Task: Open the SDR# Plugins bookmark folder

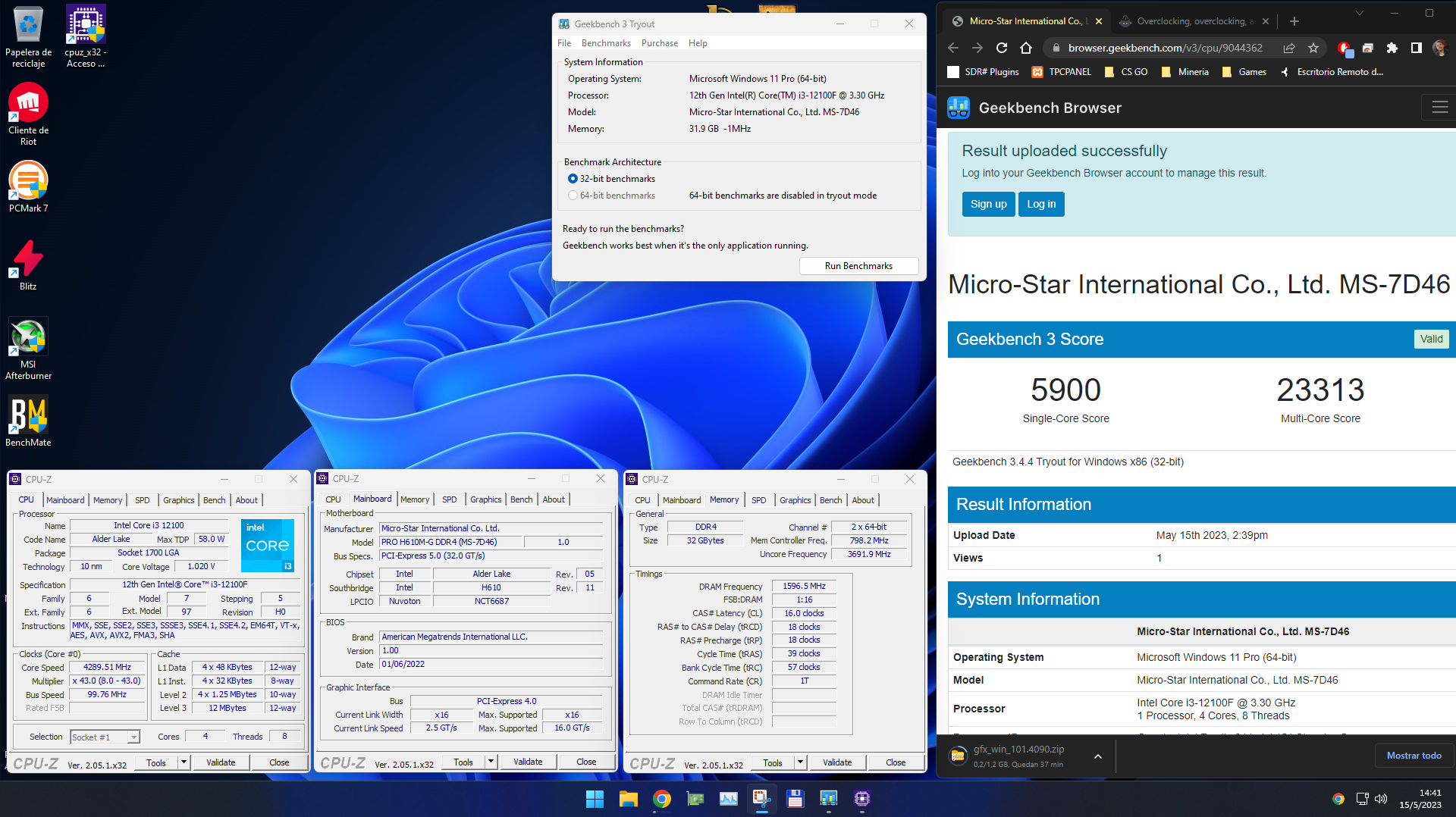Action: coord(984,72)
